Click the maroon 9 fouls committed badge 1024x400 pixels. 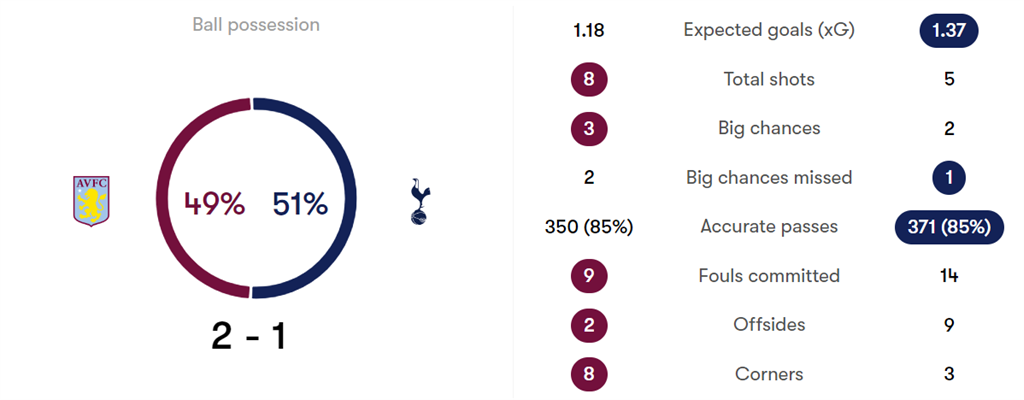pyautogui.click(x=589, y=275)
